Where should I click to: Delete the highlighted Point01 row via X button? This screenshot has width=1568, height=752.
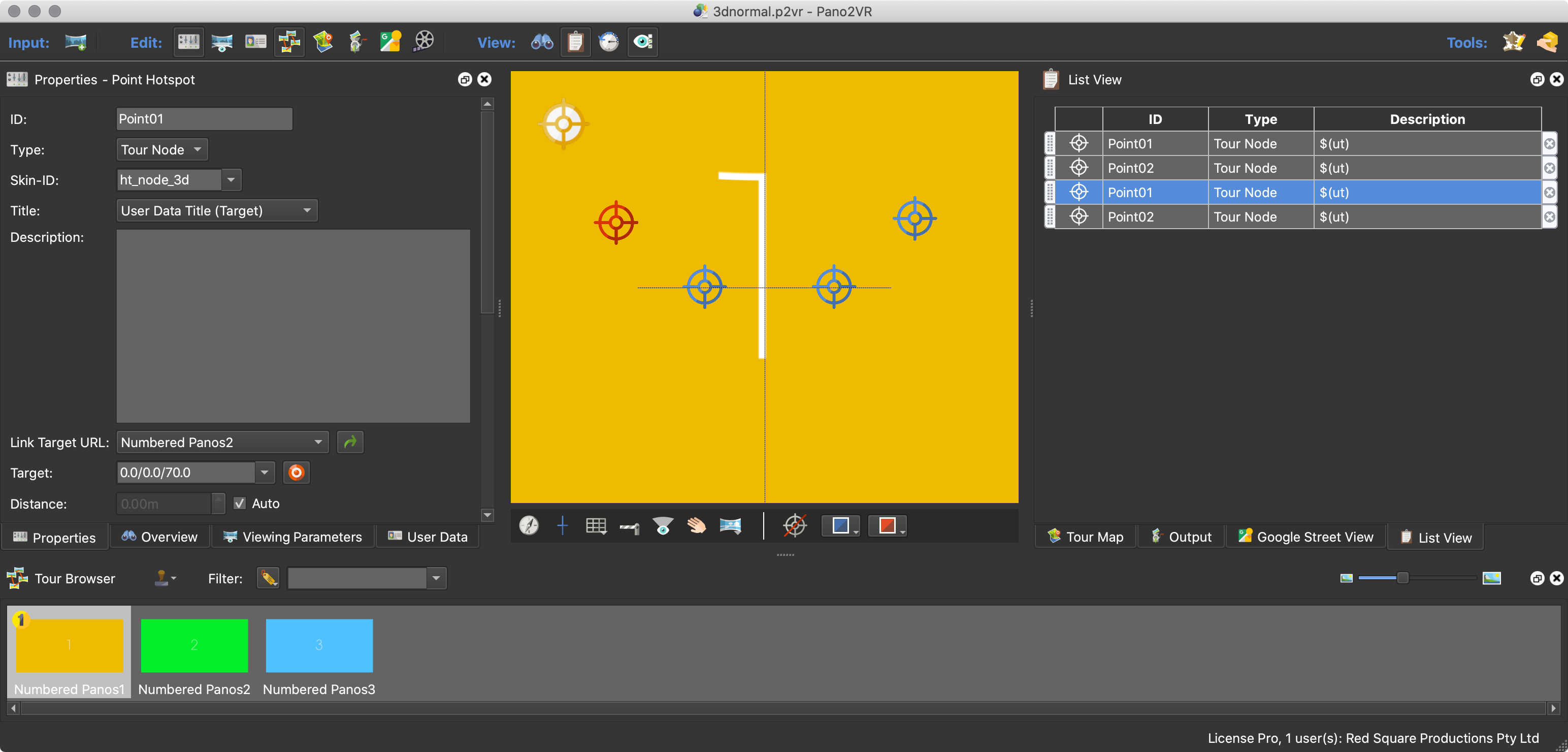coord(1550,193)
